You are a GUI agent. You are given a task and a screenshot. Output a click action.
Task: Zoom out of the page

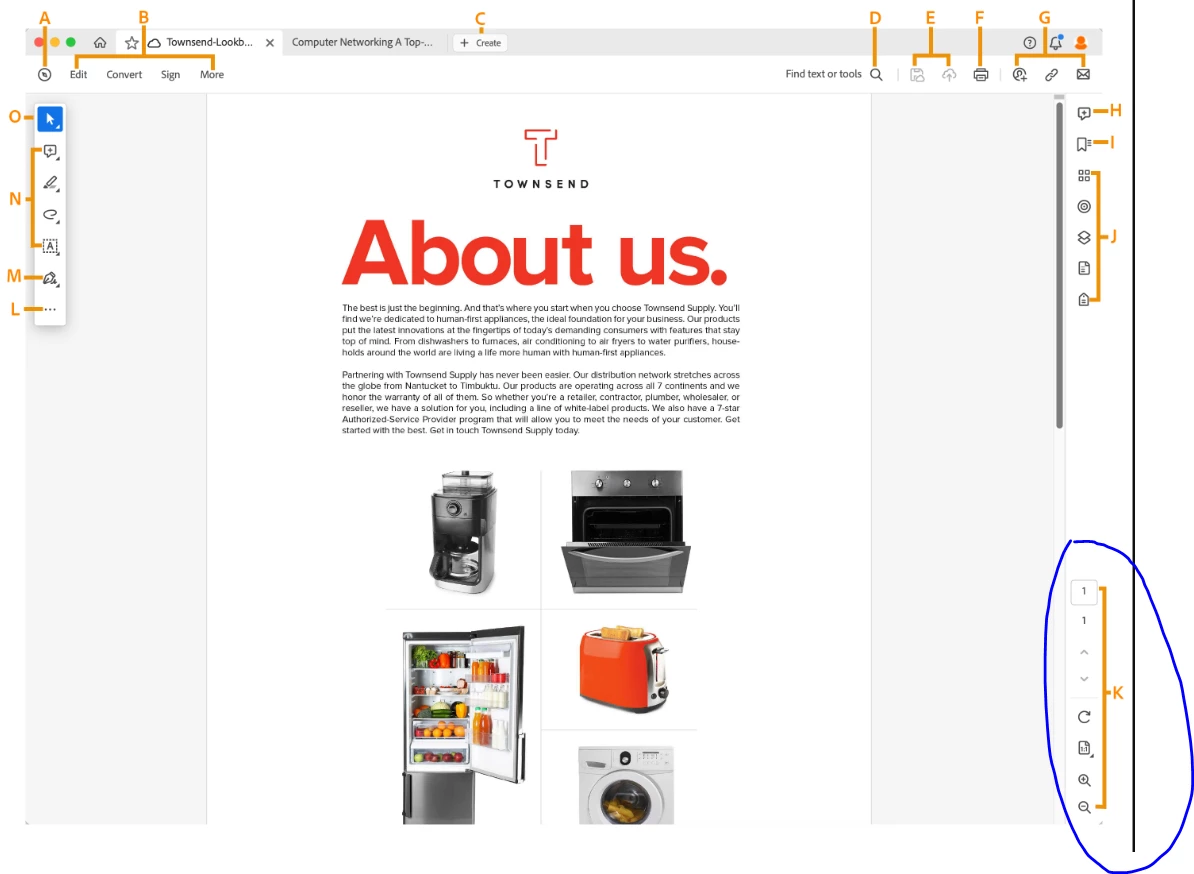point(1084,807)
